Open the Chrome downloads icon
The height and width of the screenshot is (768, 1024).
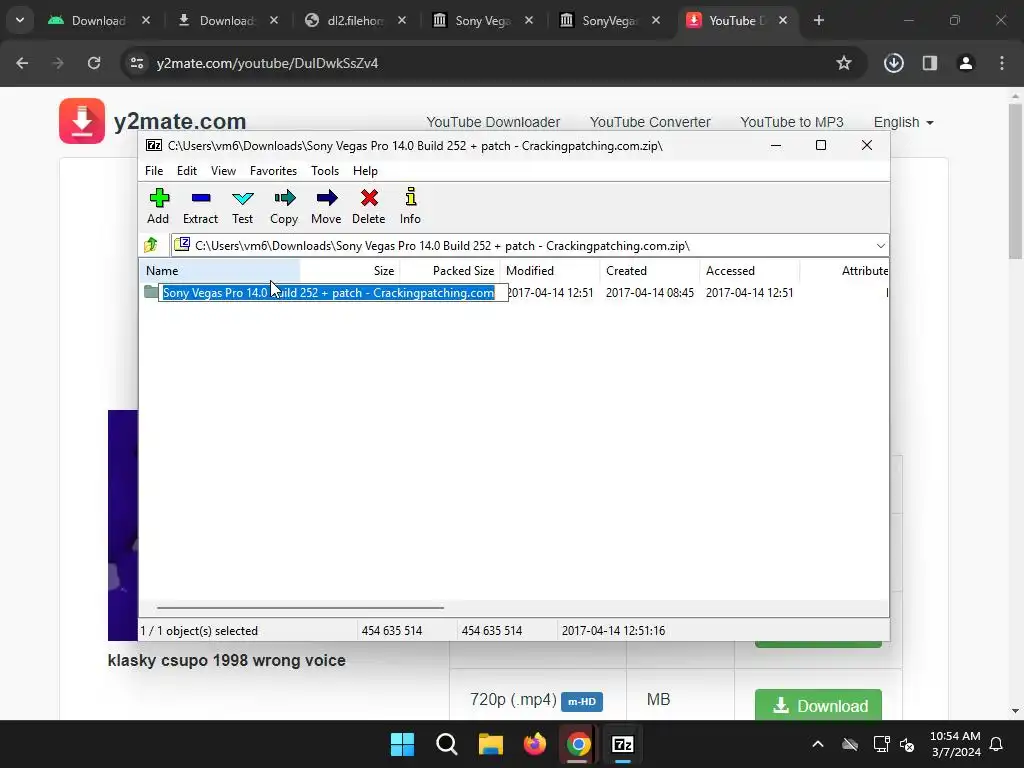[x=893, y=63]
